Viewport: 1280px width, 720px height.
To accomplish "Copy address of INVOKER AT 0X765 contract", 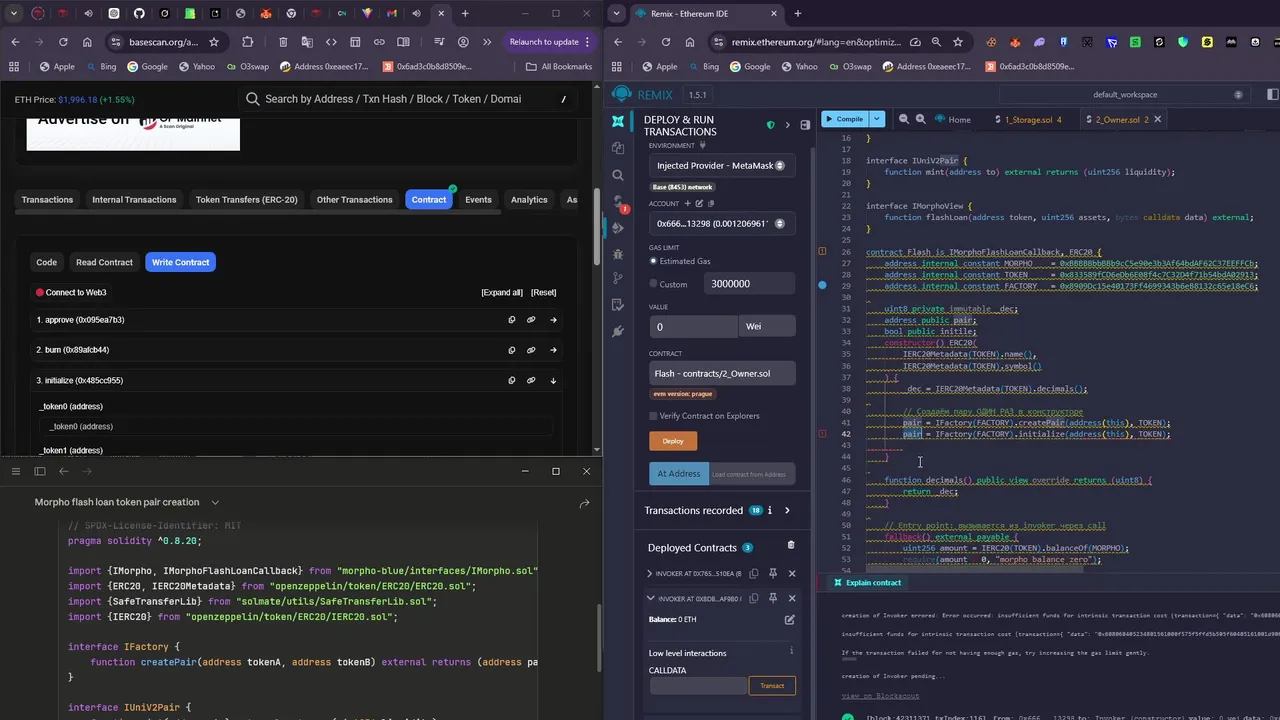I will pos(754,574).
